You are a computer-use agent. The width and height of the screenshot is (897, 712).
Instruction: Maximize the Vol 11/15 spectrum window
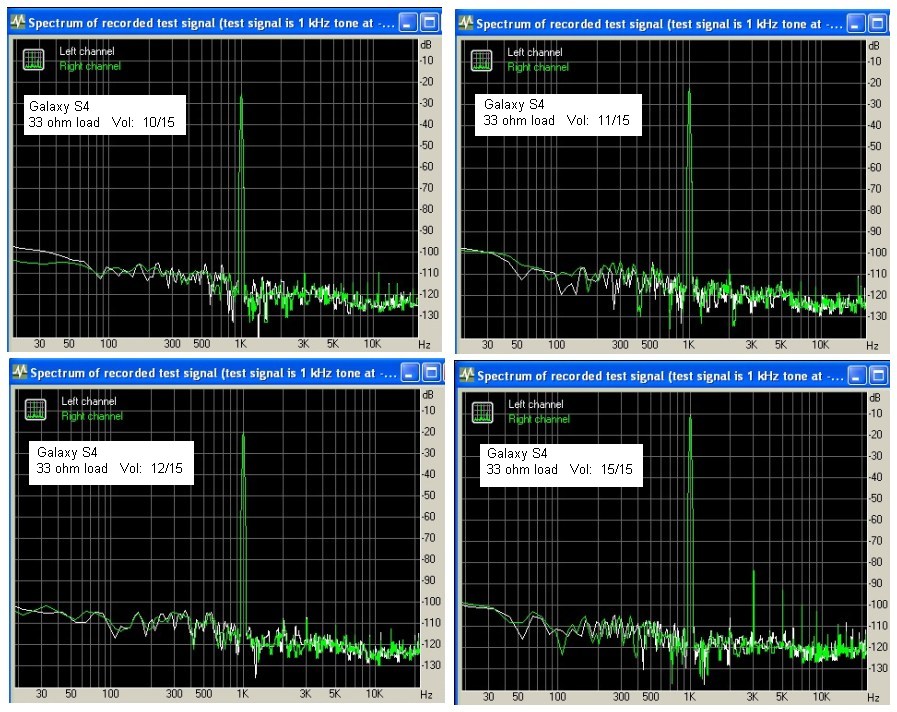pos(877,23)
